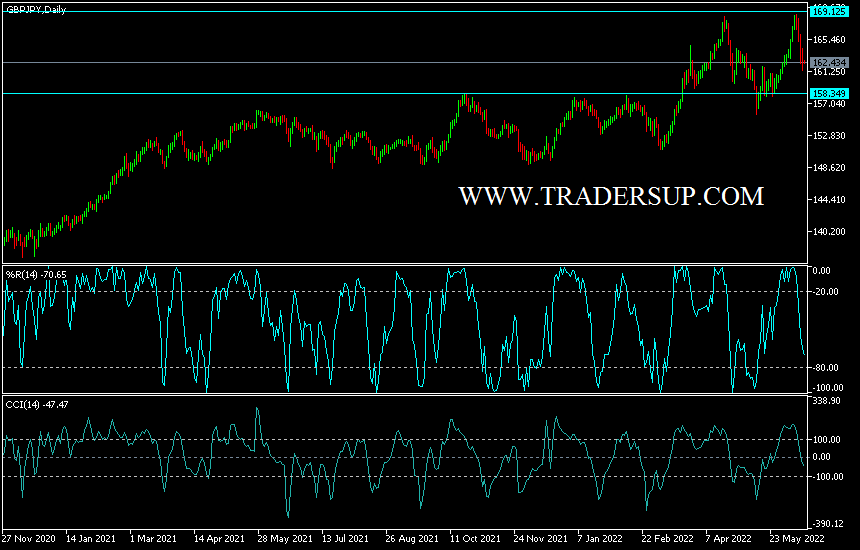Click the 23 May 2022 date label
The width and height of the screenshot is (860, 550).
point(797,538)
